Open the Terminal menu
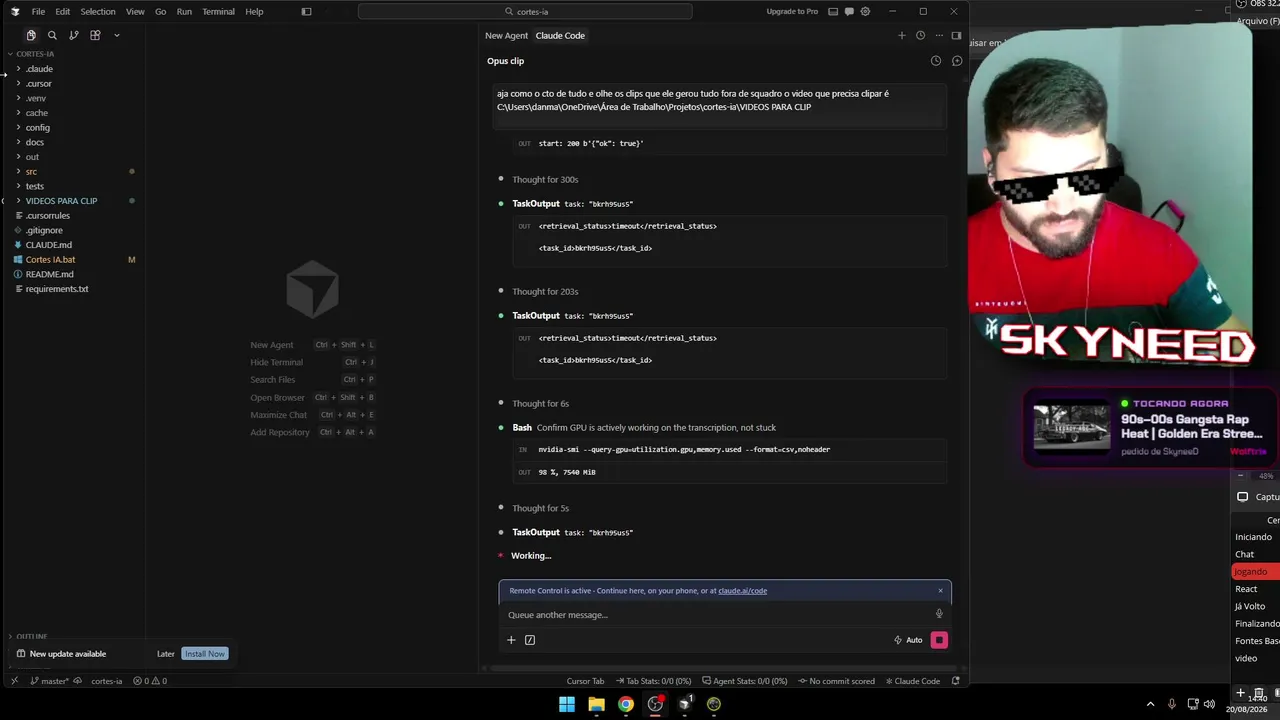1280x720 pixels. pos(218,12)
